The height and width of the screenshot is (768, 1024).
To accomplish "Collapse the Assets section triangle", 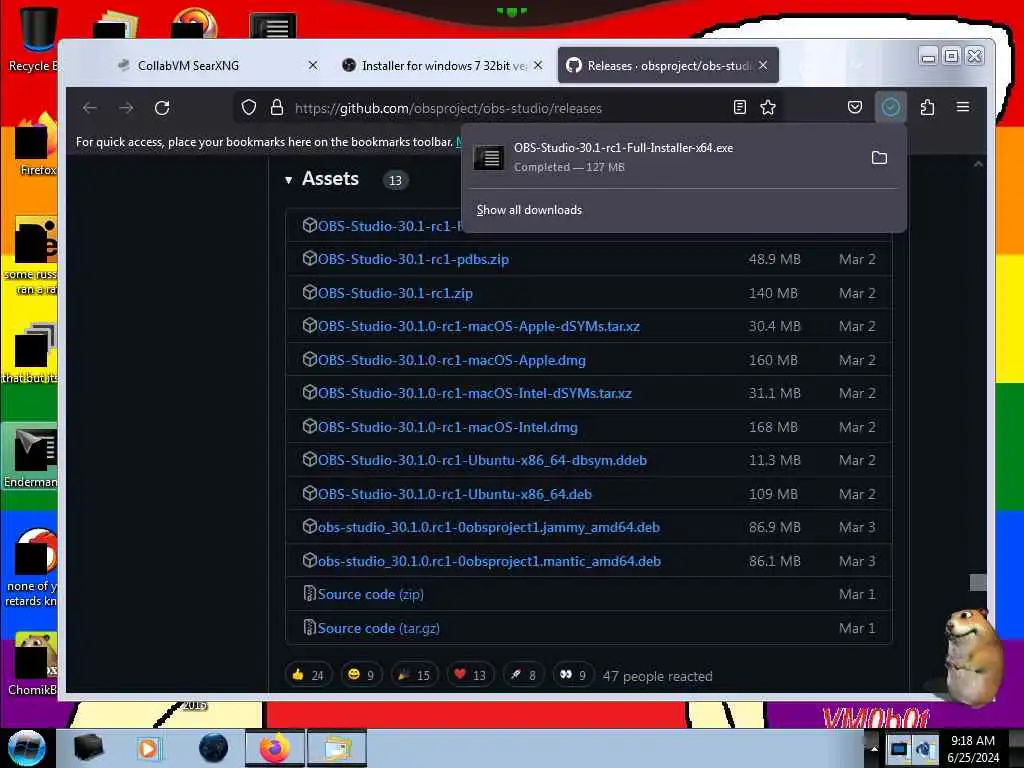I will (288, 180).
